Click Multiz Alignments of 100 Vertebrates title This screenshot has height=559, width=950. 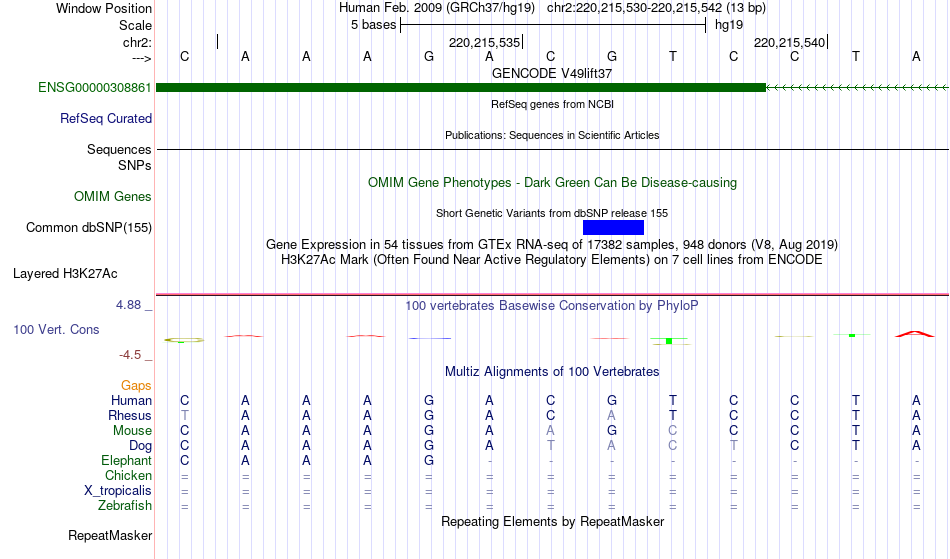click(x=552, y=371)
